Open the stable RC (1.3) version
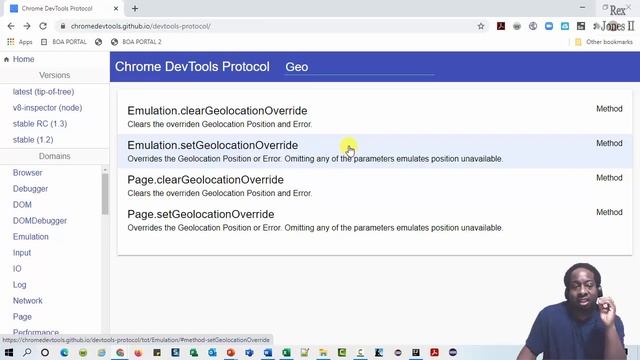Image resolution: width=640 pixels, height=360 pixels. click(x=40, y=124)
